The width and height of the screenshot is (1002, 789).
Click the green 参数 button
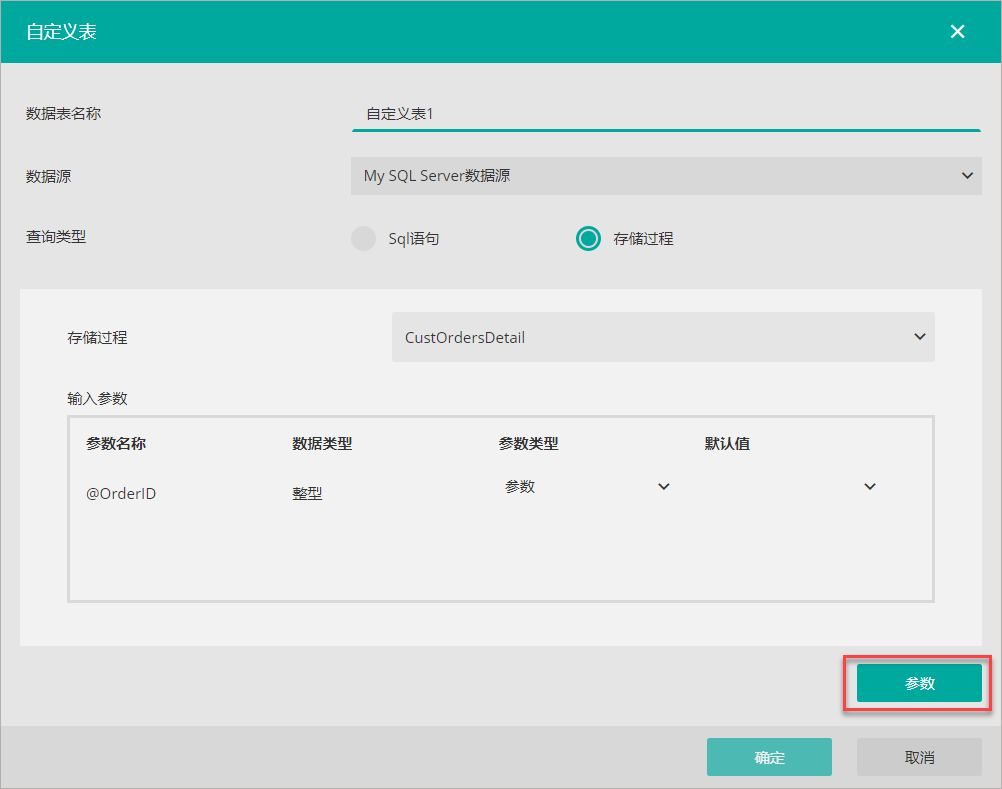coord(919,684)
